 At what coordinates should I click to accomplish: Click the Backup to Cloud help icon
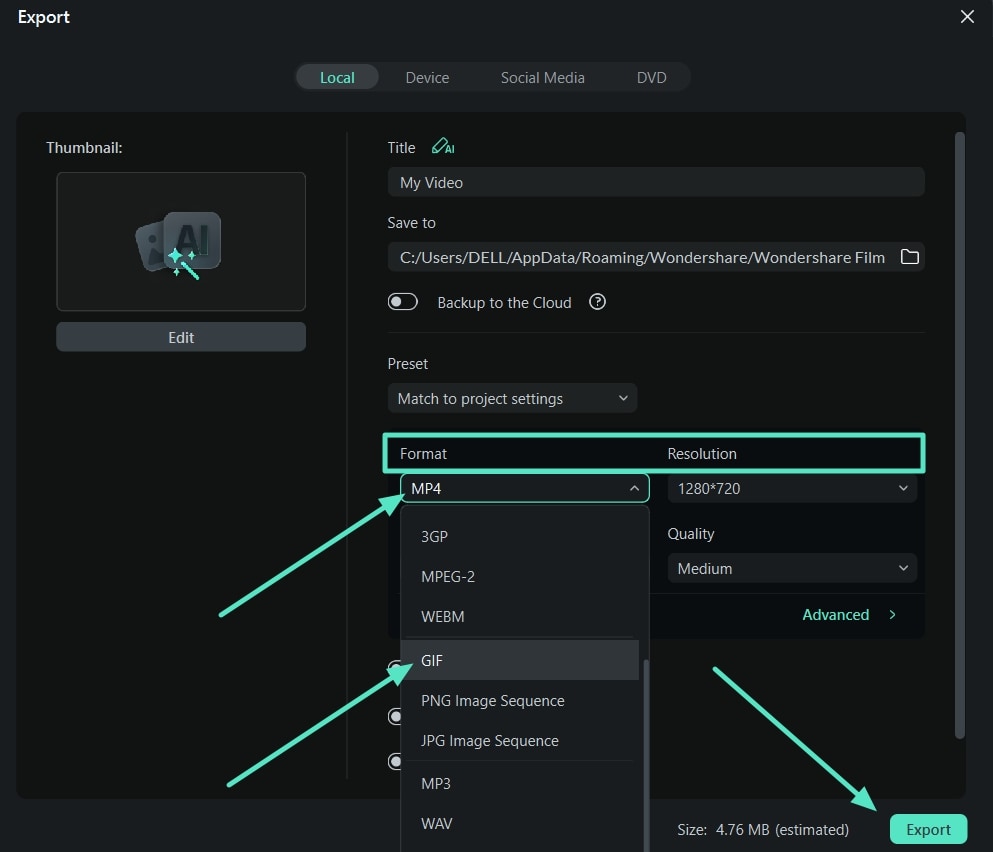pyautogui.click(x=597, y=302)
